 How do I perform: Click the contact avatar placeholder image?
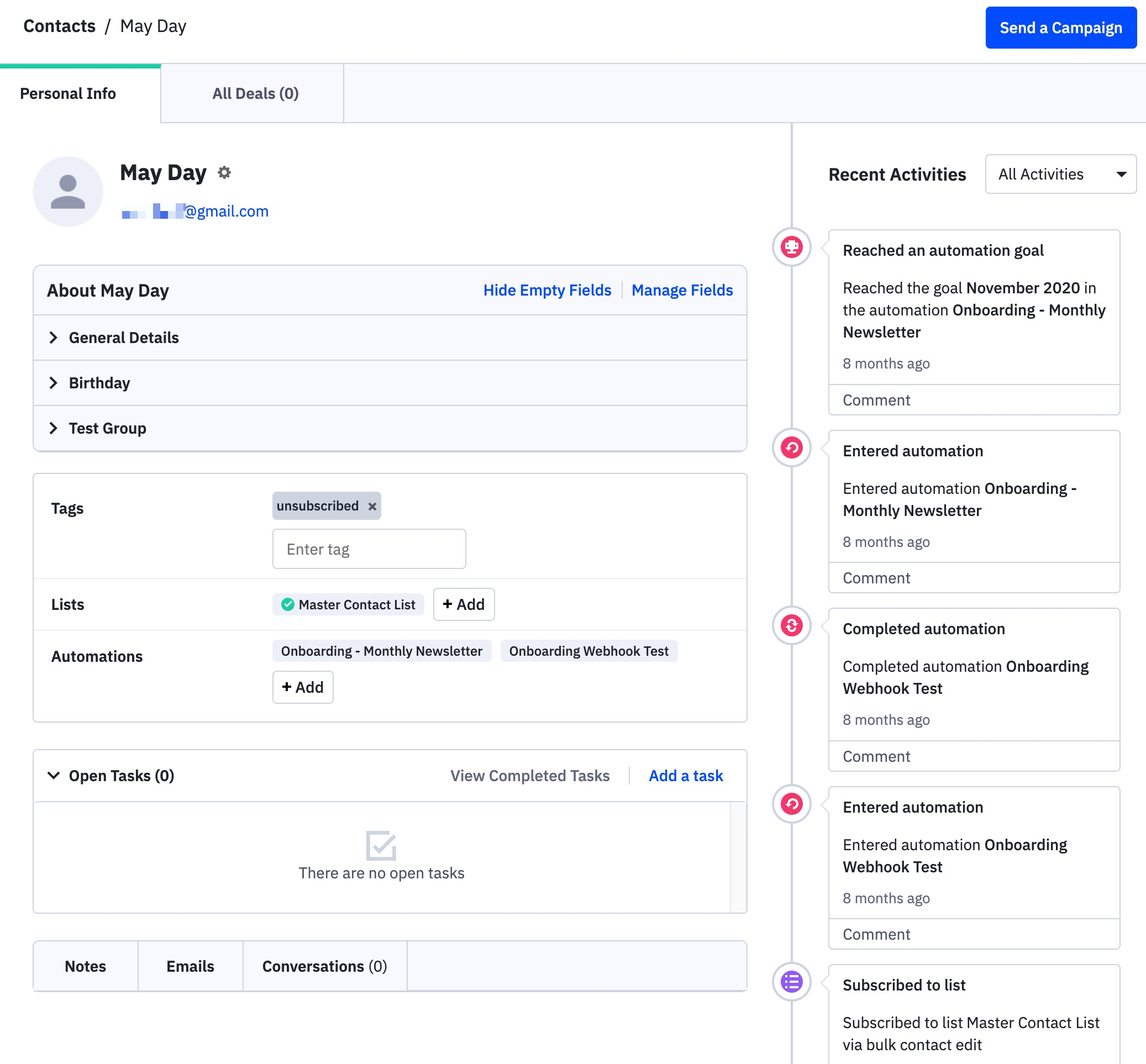click(68, 192)
